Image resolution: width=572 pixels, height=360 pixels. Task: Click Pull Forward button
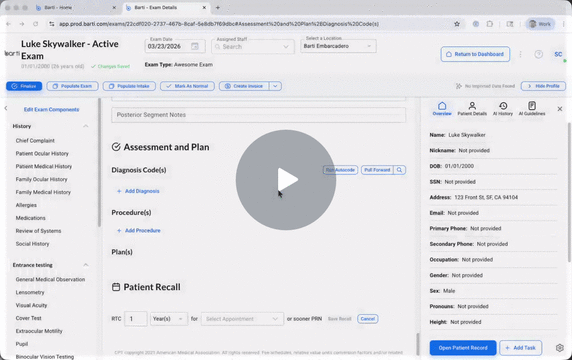pyautogui.click(x=377, y=170)
